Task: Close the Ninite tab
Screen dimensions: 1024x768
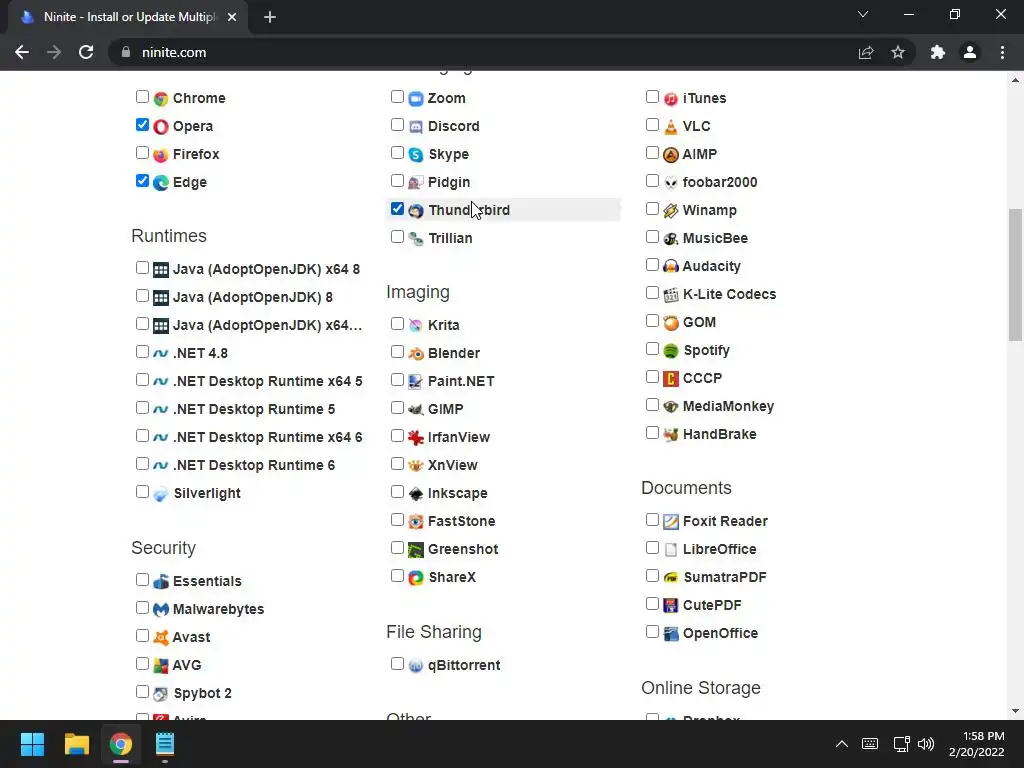Action: coord(232,17)
